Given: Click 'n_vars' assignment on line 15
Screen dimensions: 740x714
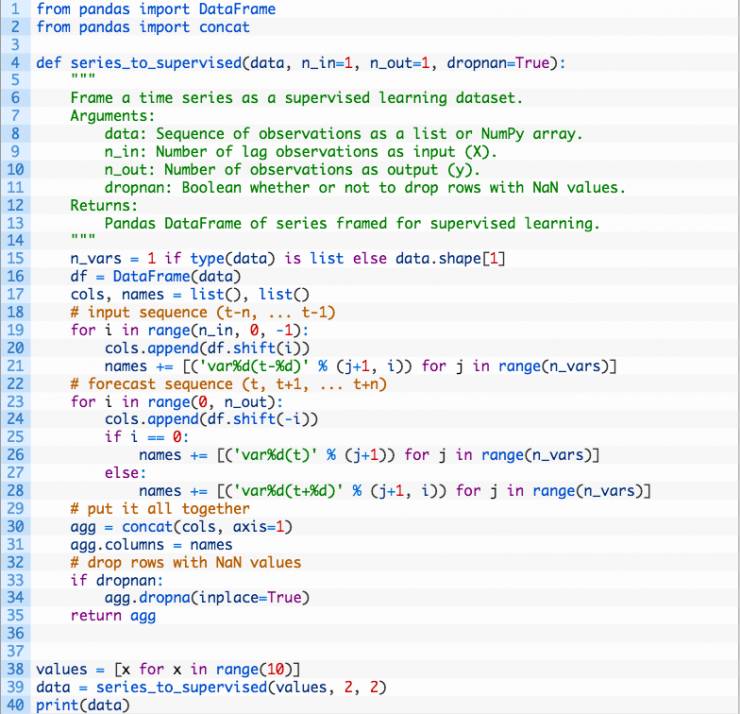Looking at the screenshot, I should point(96,259).
